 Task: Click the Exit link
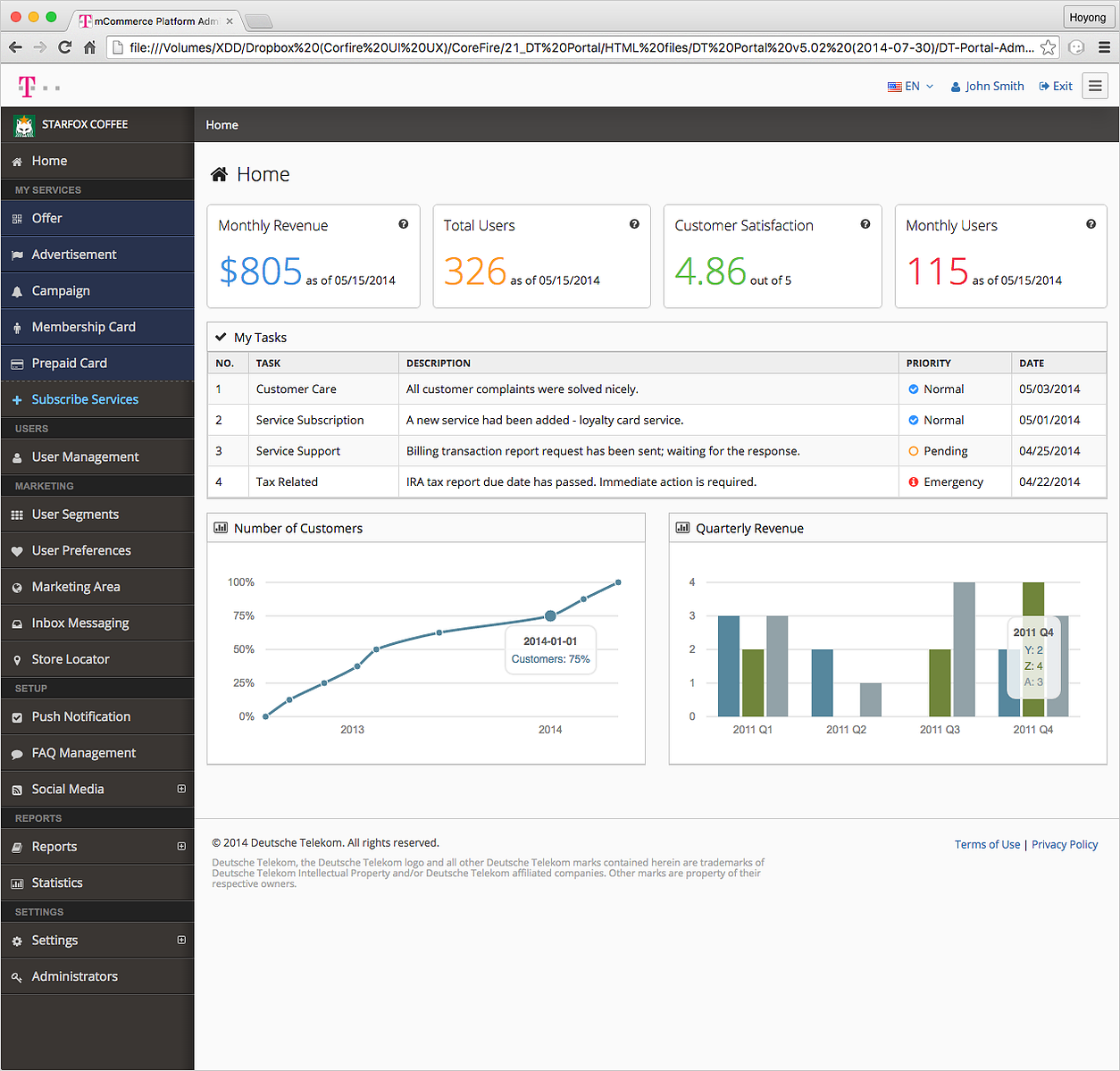point(1056,87)
